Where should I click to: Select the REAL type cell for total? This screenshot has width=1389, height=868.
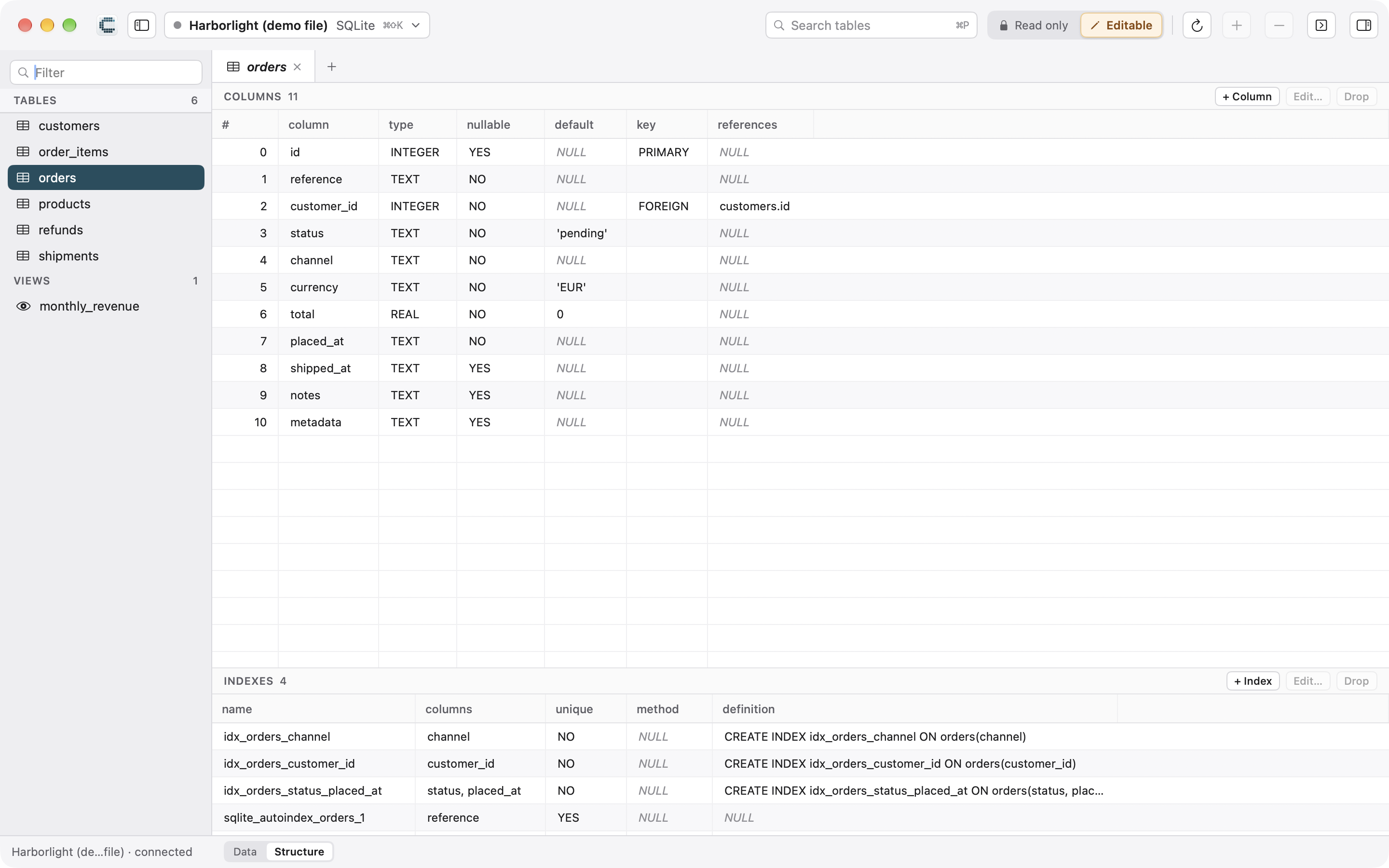point(417,314)
